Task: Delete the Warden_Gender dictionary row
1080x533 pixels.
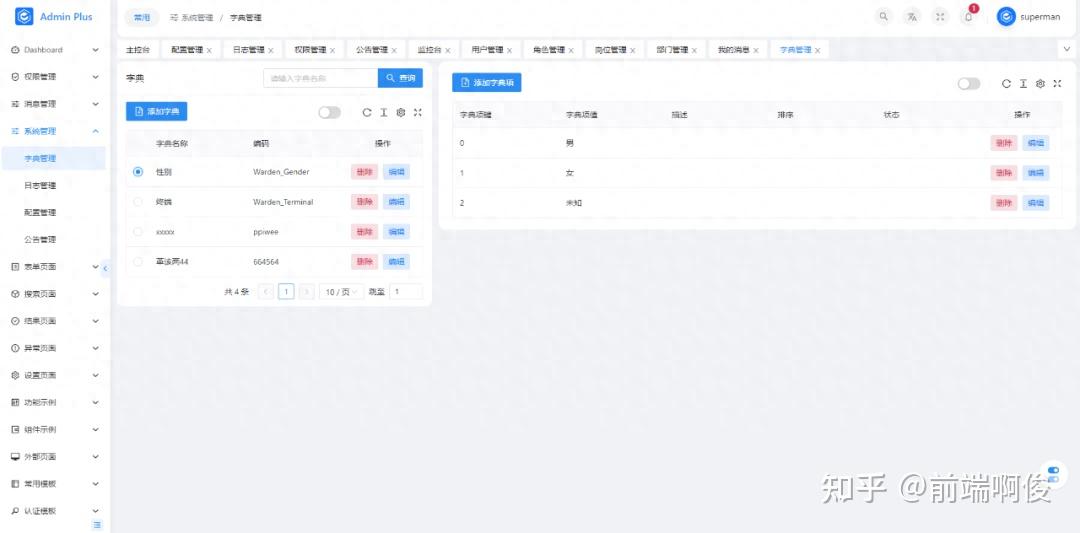Action: pos(364,172)
